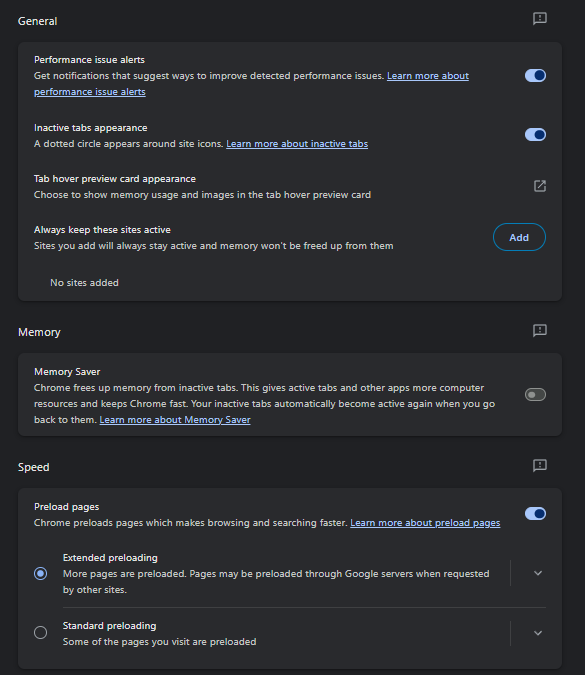Viewport: 585px width, 675px height.
Task: Open Learn more about inactive tabs link
Action: pyautogui.click(x=297, y=144)
